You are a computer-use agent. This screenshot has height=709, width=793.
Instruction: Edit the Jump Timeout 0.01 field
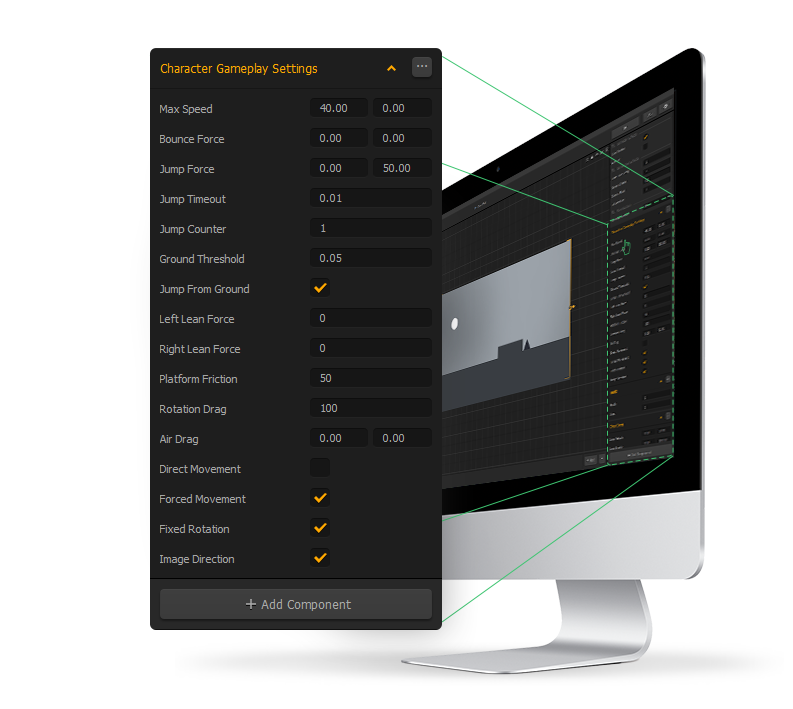pos(371,198)
